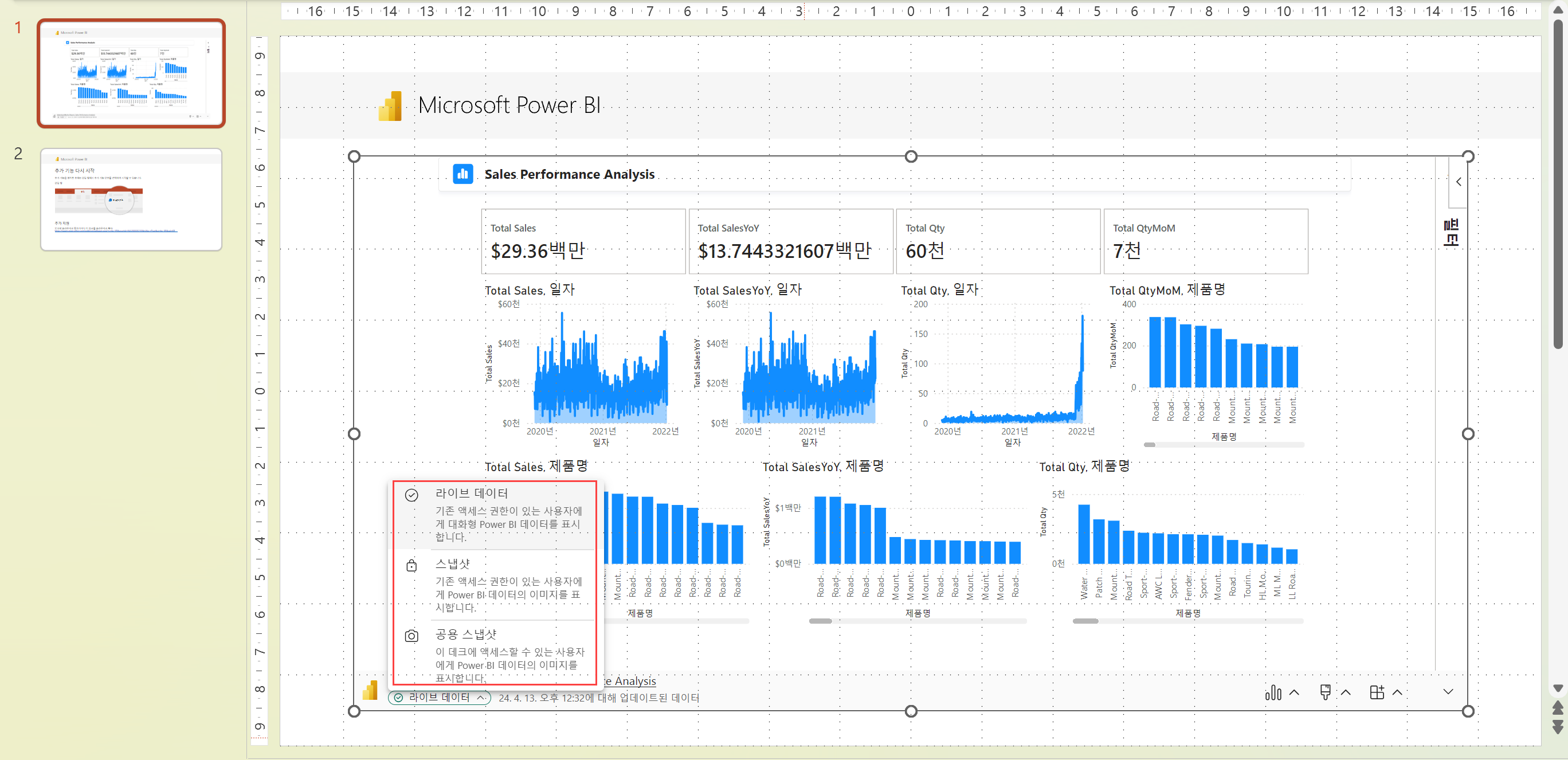Click the camera icon for public snapshot
This screenshot has width=1568, height=760.
tap(411, 636)
